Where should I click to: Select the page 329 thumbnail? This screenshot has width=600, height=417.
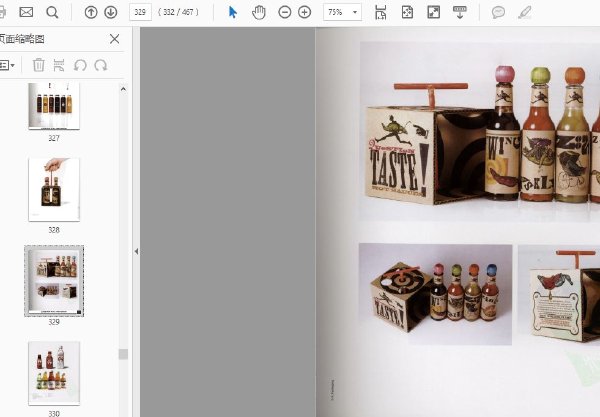pos(54,281)
